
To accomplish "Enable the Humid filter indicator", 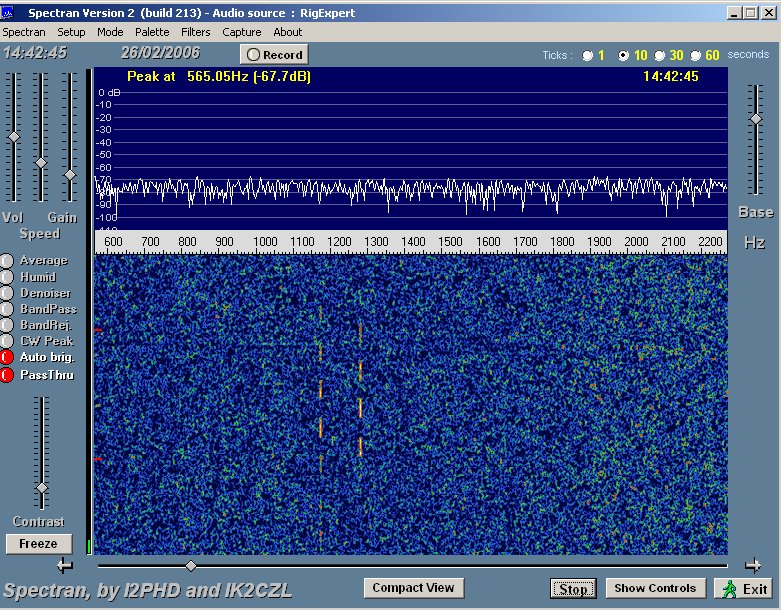I will pyautogui.click(x=7, y=277).
